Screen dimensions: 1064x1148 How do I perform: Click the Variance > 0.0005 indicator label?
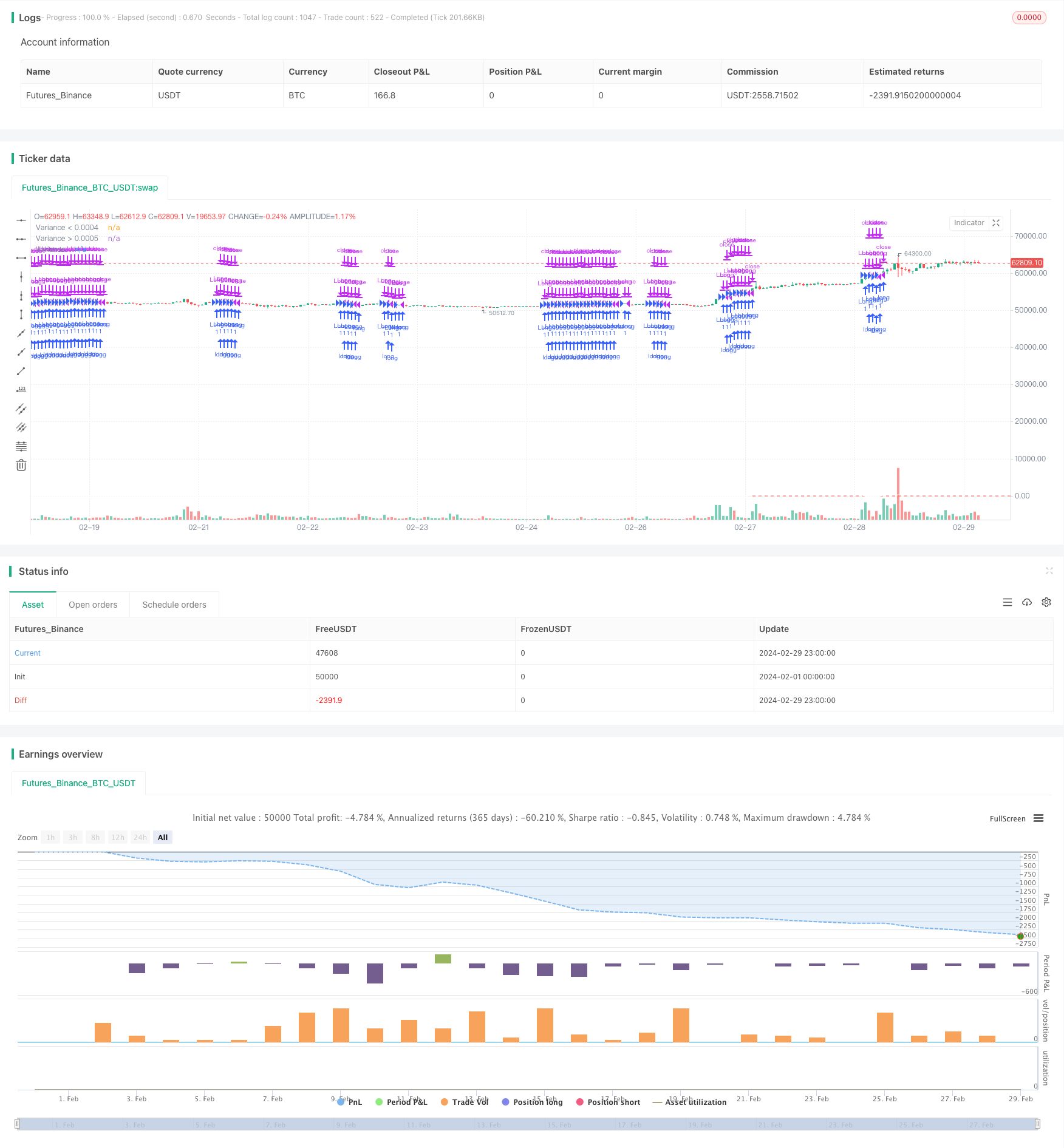click(x=67, y=239)
